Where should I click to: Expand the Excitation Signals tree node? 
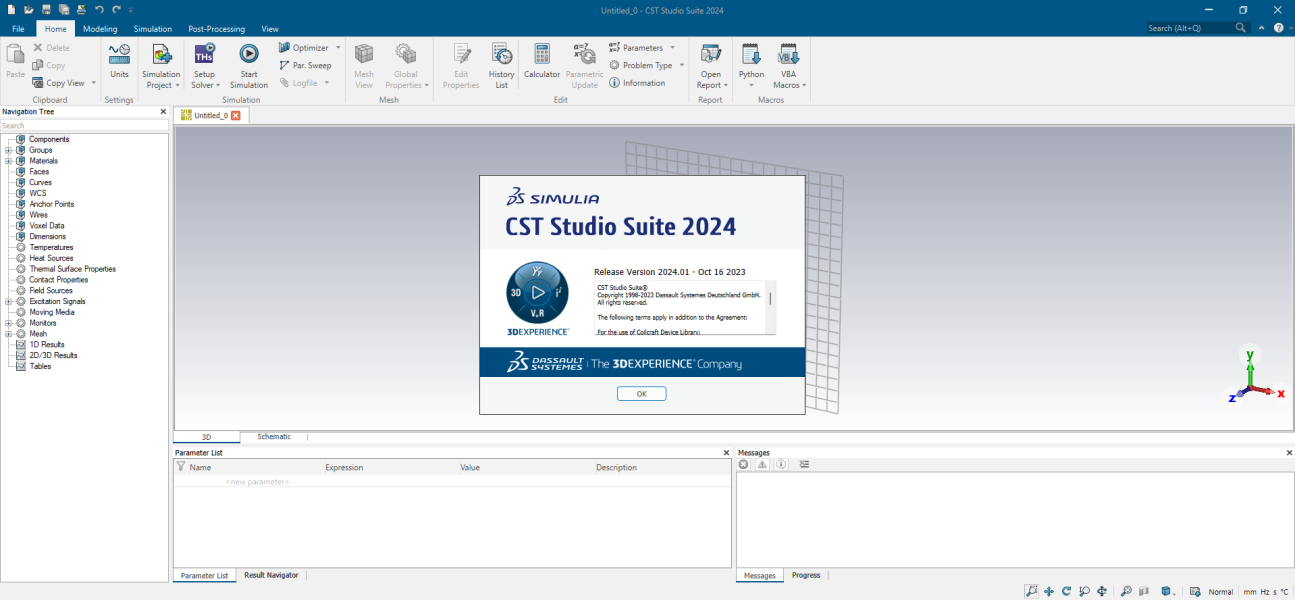click(8, 301)
